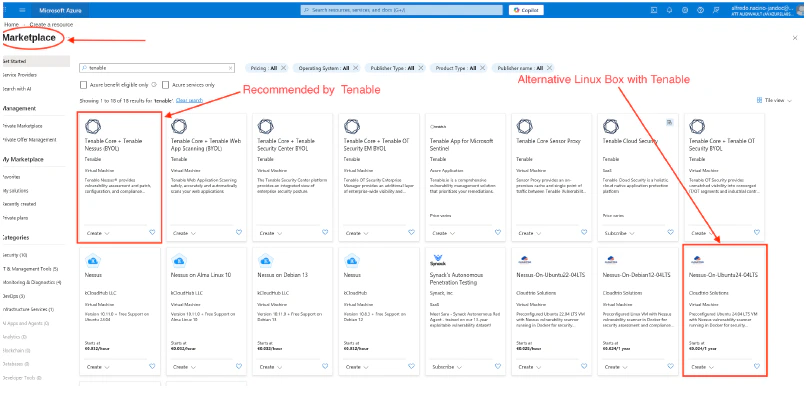
Task: Favorite the Nessus on Alma Linux 10 card
Action: click(x=239, y=367)
